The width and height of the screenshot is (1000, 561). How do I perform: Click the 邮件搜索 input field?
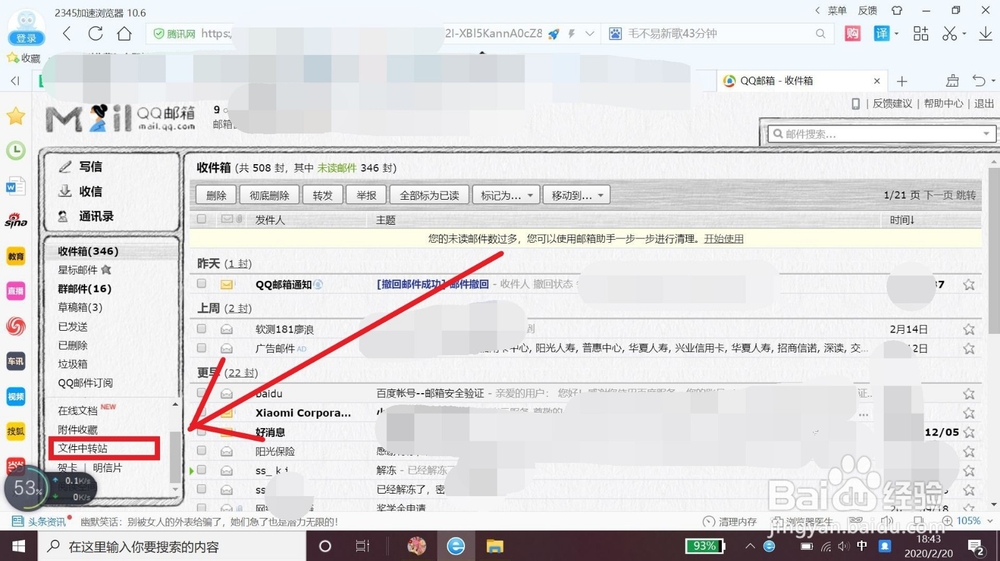(x=880, y=134)
